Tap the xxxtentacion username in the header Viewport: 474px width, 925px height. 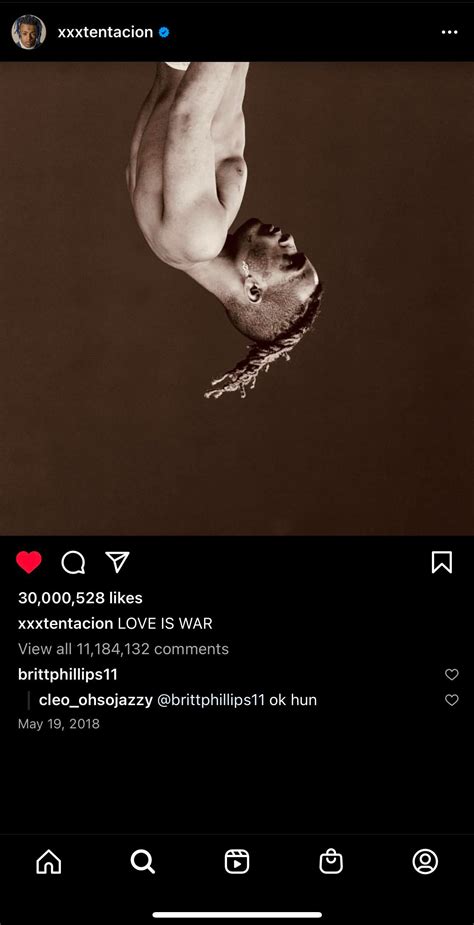point(105,32)
